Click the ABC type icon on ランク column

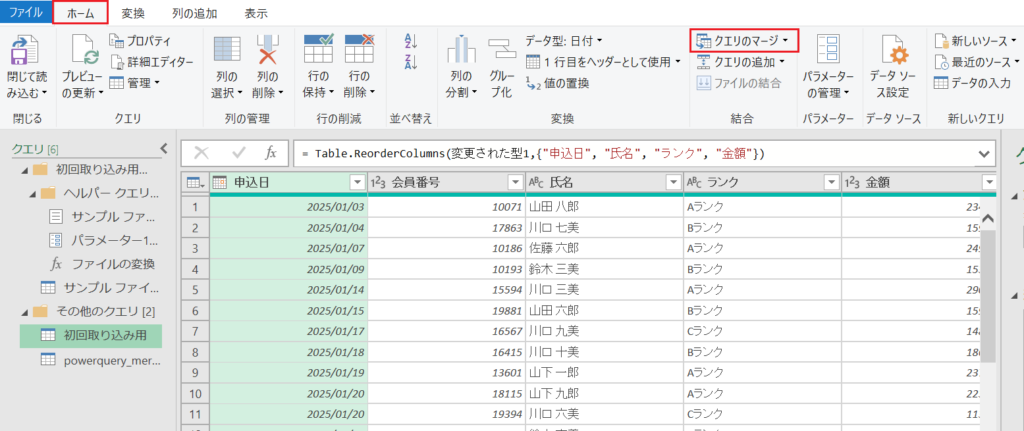pyautogui.click(x=694, y=183)
